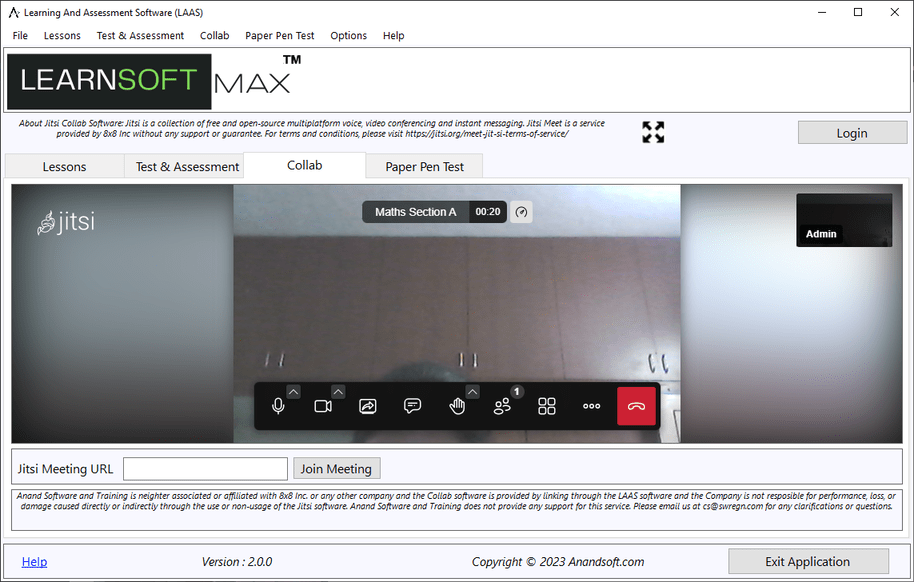Switch to tile view
The height and width of the screenshot is (582, 914).
(x=547, y=407)
